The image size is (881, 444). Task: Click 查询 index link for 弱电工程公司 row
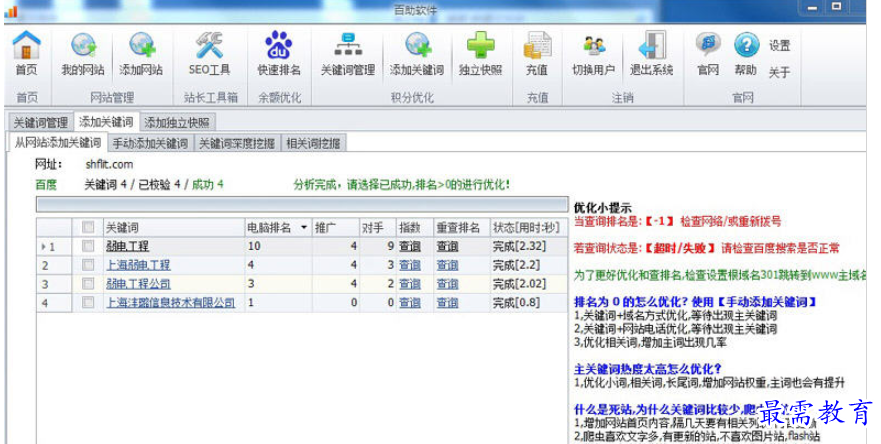click(x=409, y=284)
